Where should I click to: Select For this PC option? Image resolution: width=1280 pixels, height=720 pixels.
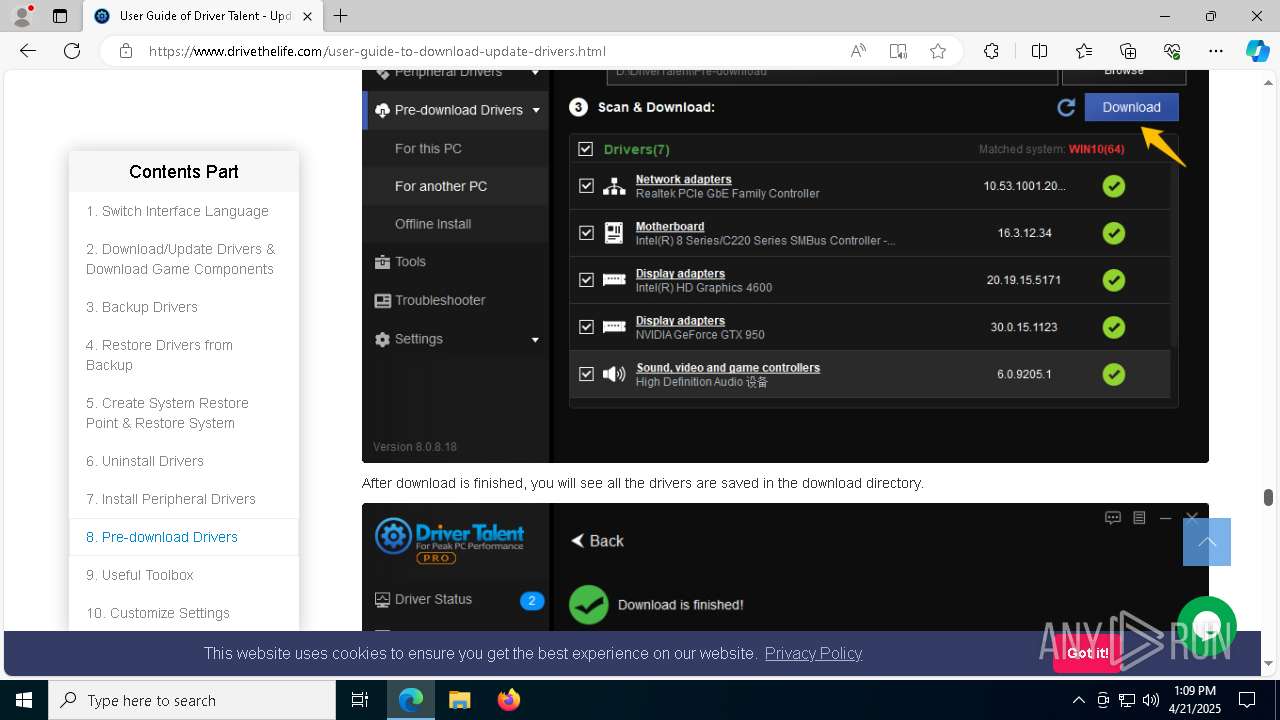tap(428, 148)
